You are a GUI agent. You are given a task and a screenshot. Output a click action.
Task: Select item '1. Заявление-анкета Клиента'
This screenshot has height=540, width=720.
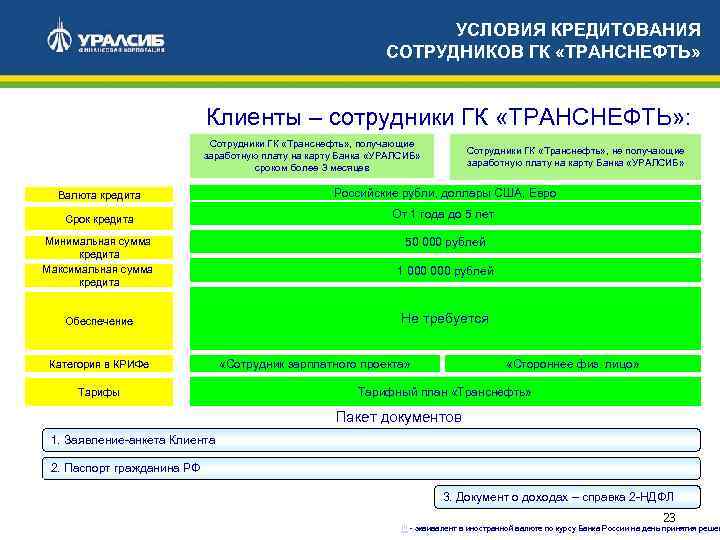click(x=371, y=440)
